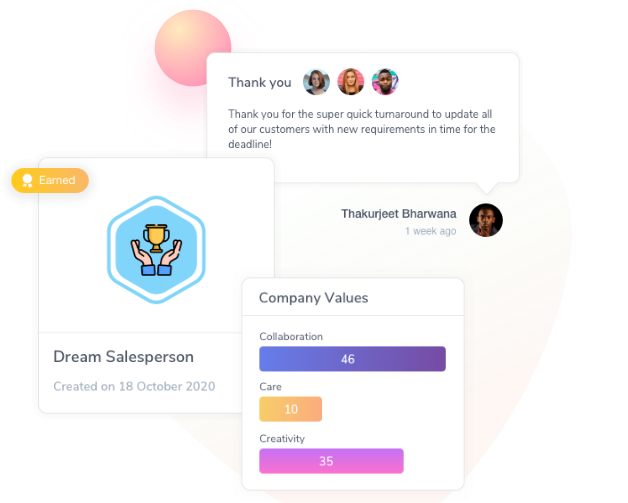Click the Care bar showing 10

pyautogui.click(x=290, y=409)
